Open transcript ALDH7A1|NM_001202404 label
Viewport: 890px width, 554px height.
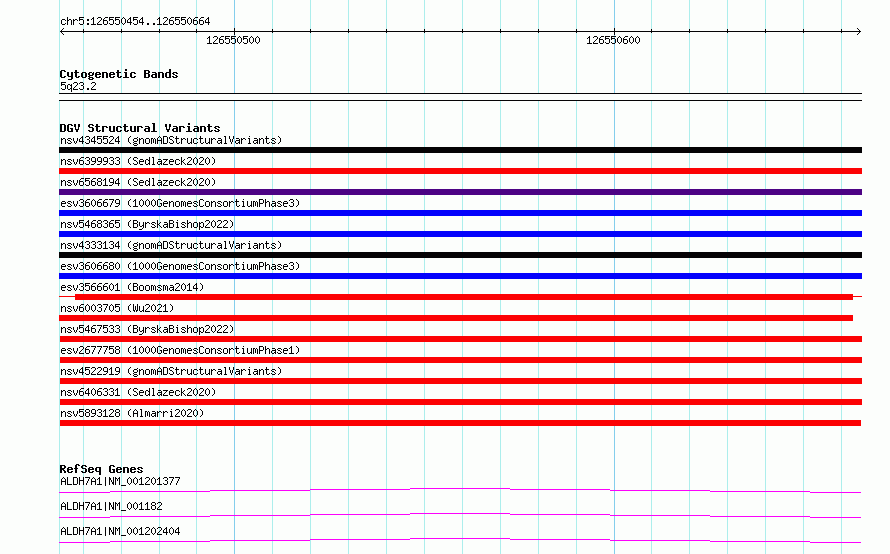(x=120, y=531)
